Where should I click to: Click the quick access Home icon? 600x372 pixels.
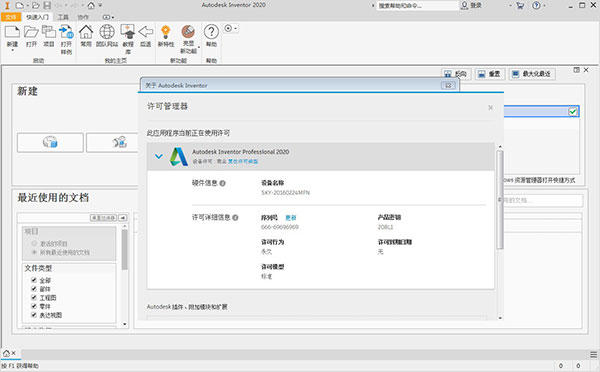[x=91, y=5]
